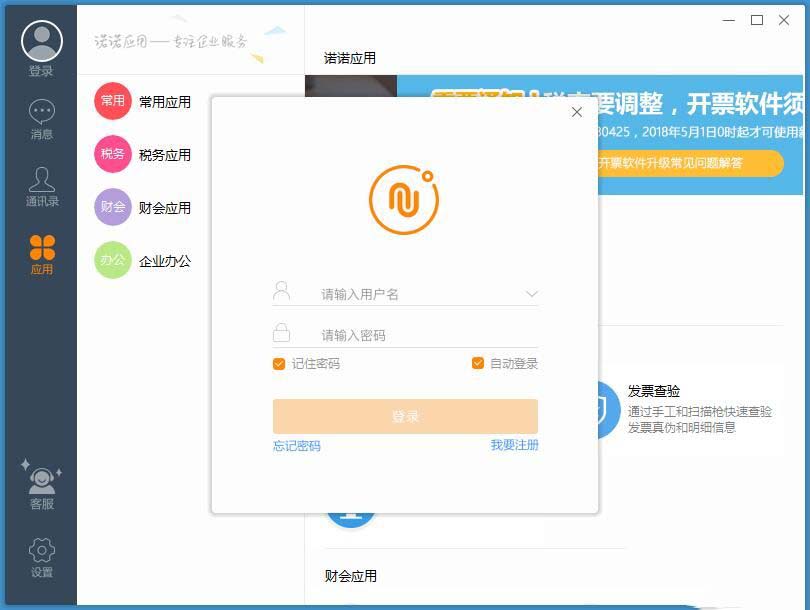Open the 通讯录 contacts icon

pos(41,180)
